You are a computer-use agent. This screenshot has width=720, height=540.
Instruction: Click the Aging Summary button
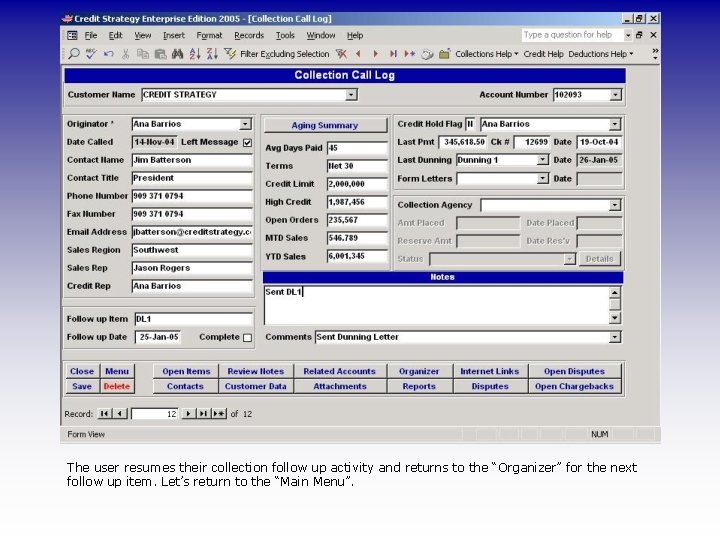coord(325,125)
